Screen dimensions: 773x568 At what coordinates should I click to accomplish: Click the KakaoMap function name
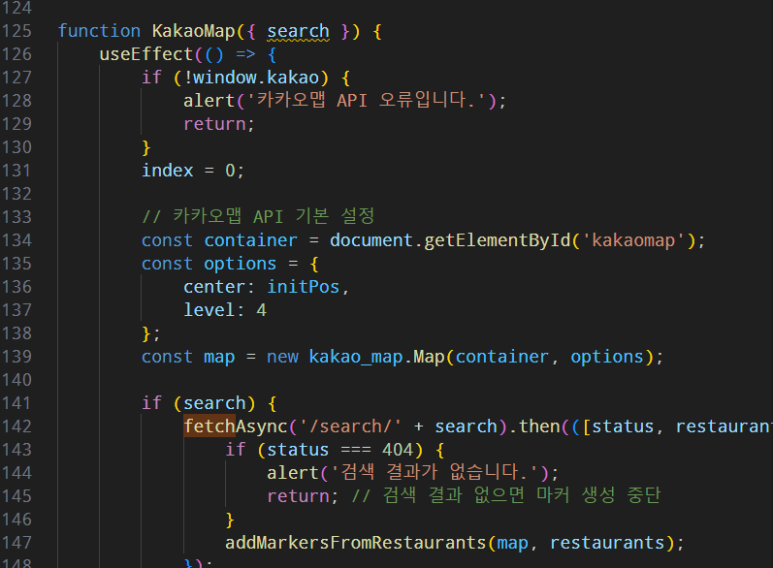193,31
